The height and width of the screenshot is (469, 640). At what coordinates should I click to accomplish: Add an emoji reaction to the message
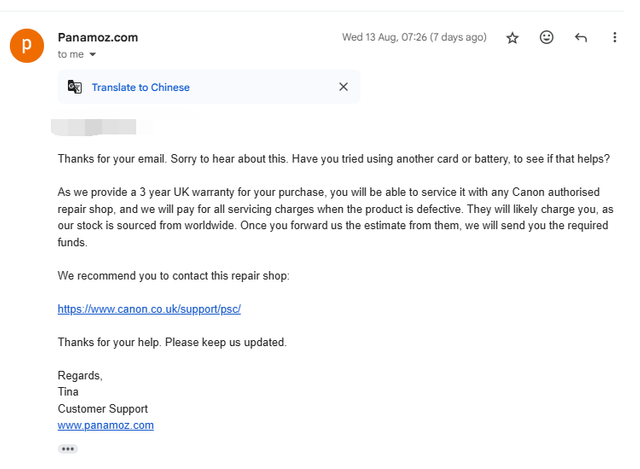(547, 38)
